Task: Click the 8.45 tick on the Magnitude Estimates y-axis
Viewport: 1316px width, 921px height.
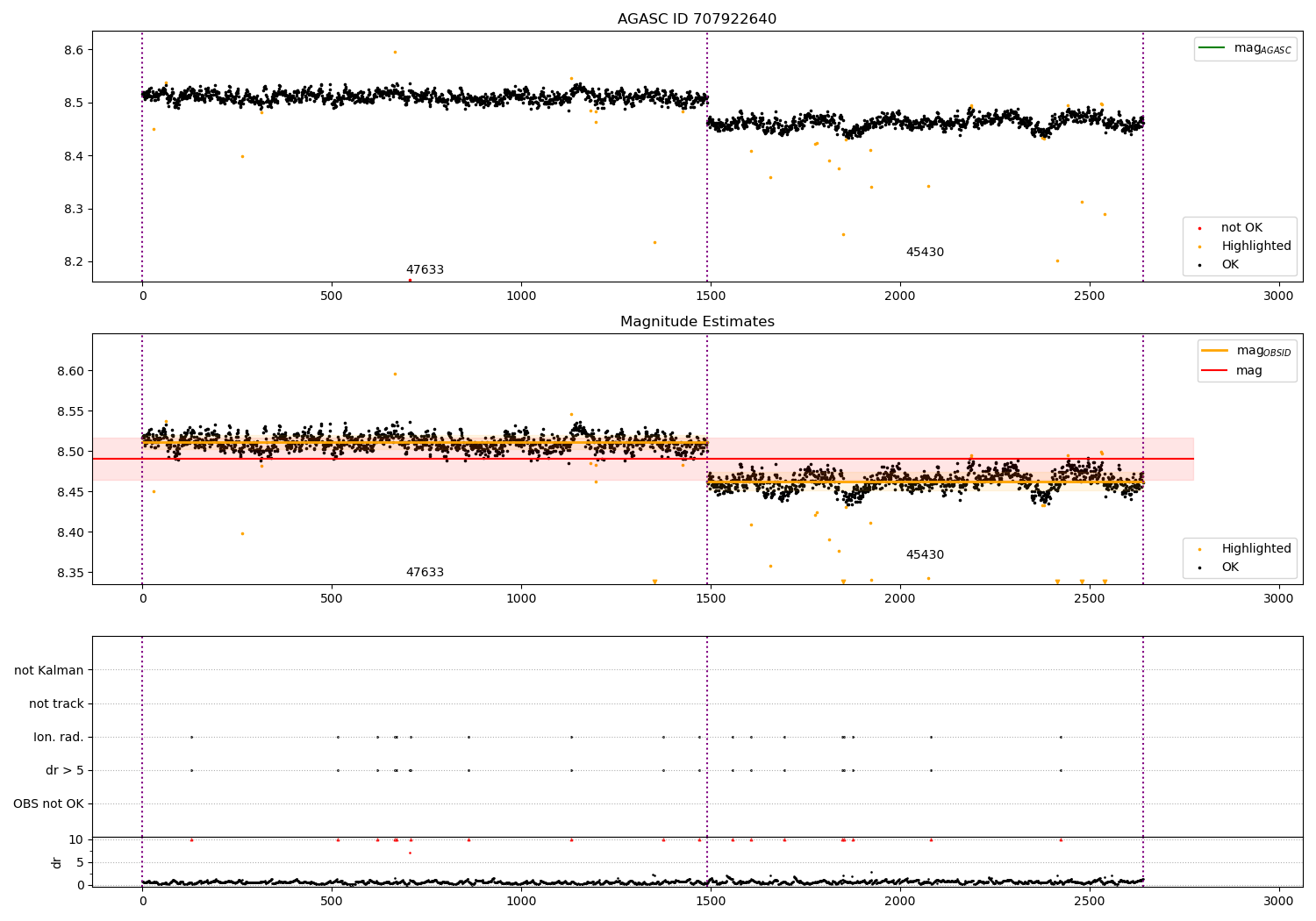Action: coord(70,493)
